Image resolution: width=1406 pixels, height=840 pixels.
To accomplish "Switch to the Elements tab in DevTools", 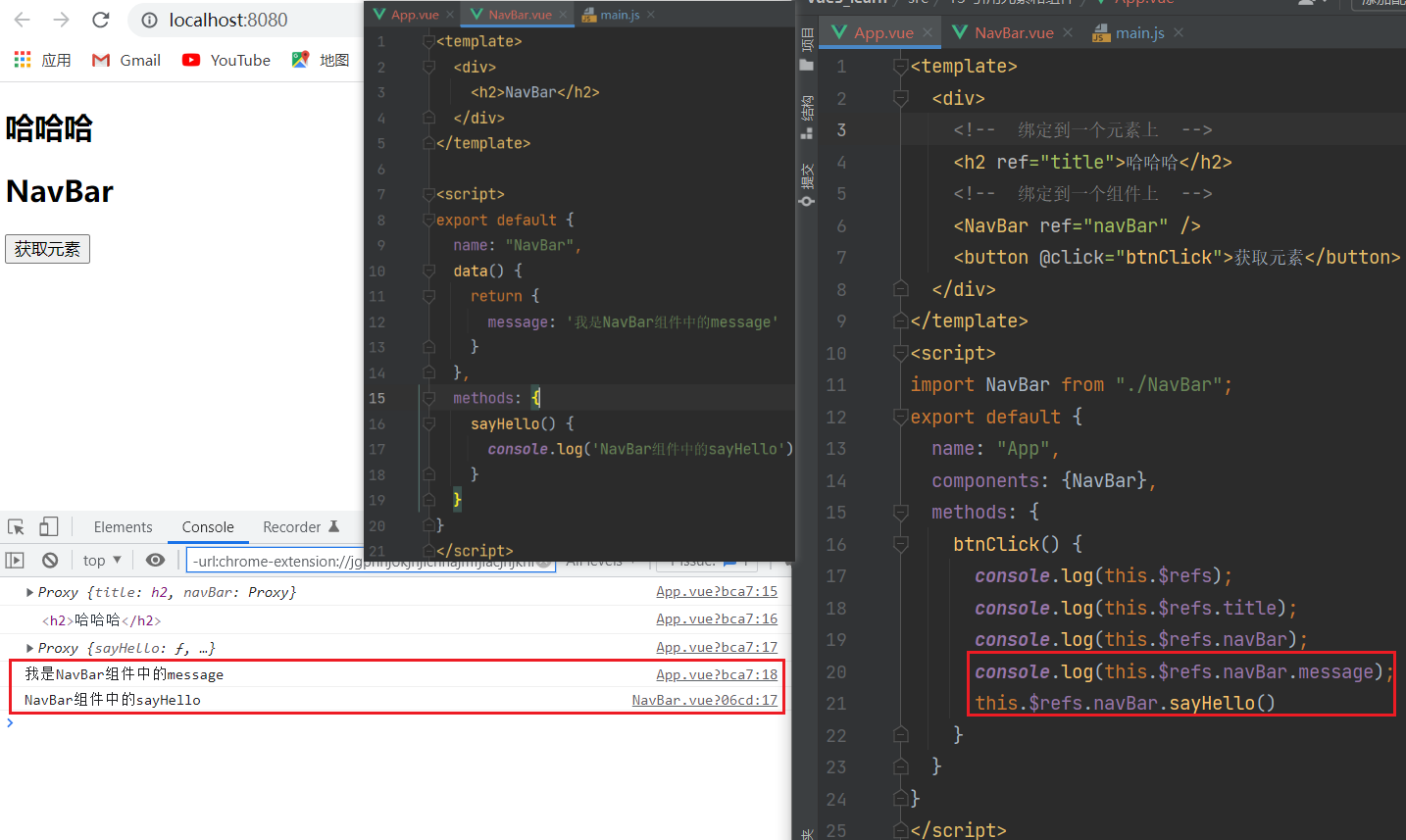I will (123, 526).
